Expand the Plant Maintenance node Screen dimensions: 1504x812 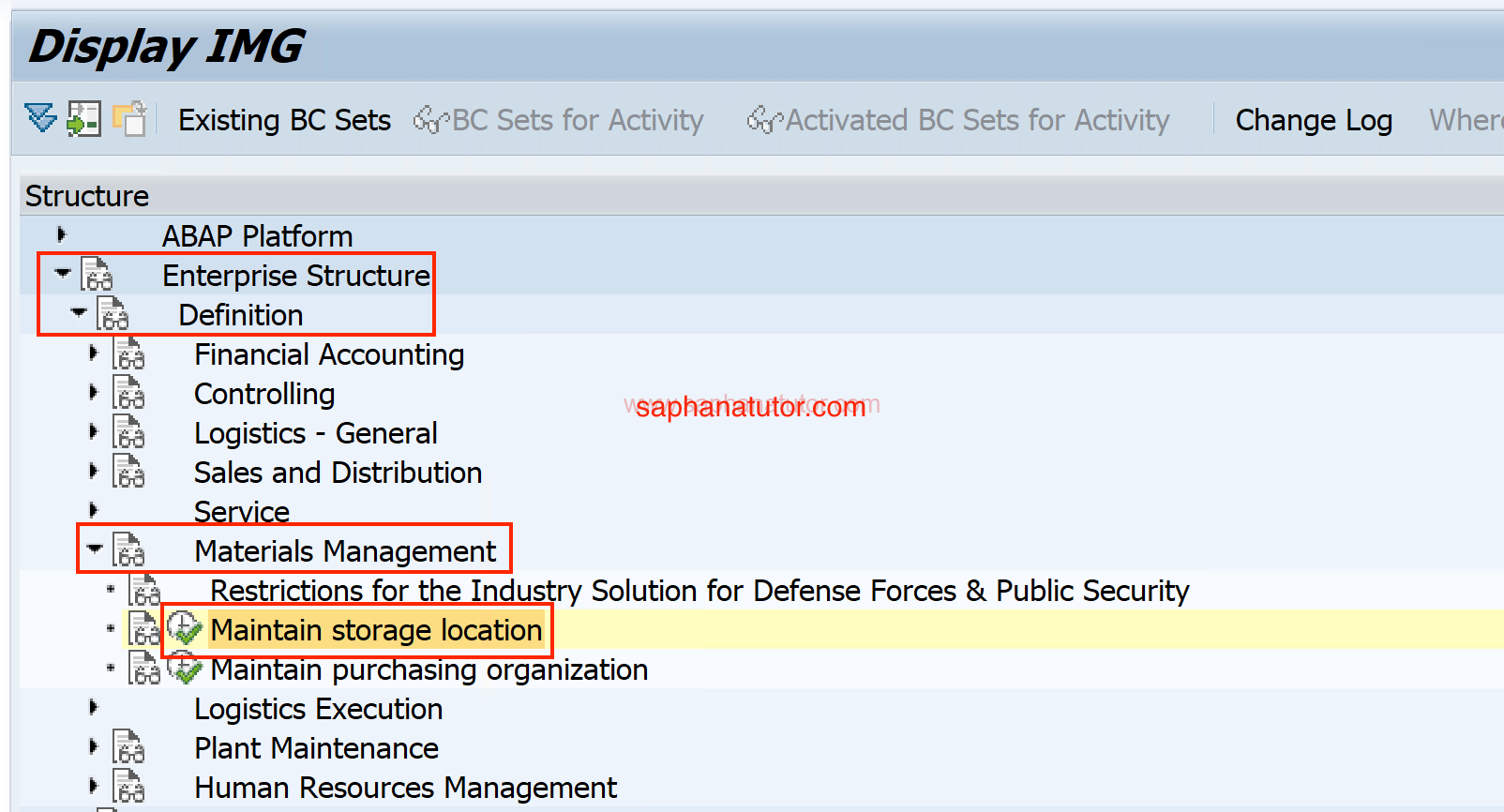tap(93, 746)
